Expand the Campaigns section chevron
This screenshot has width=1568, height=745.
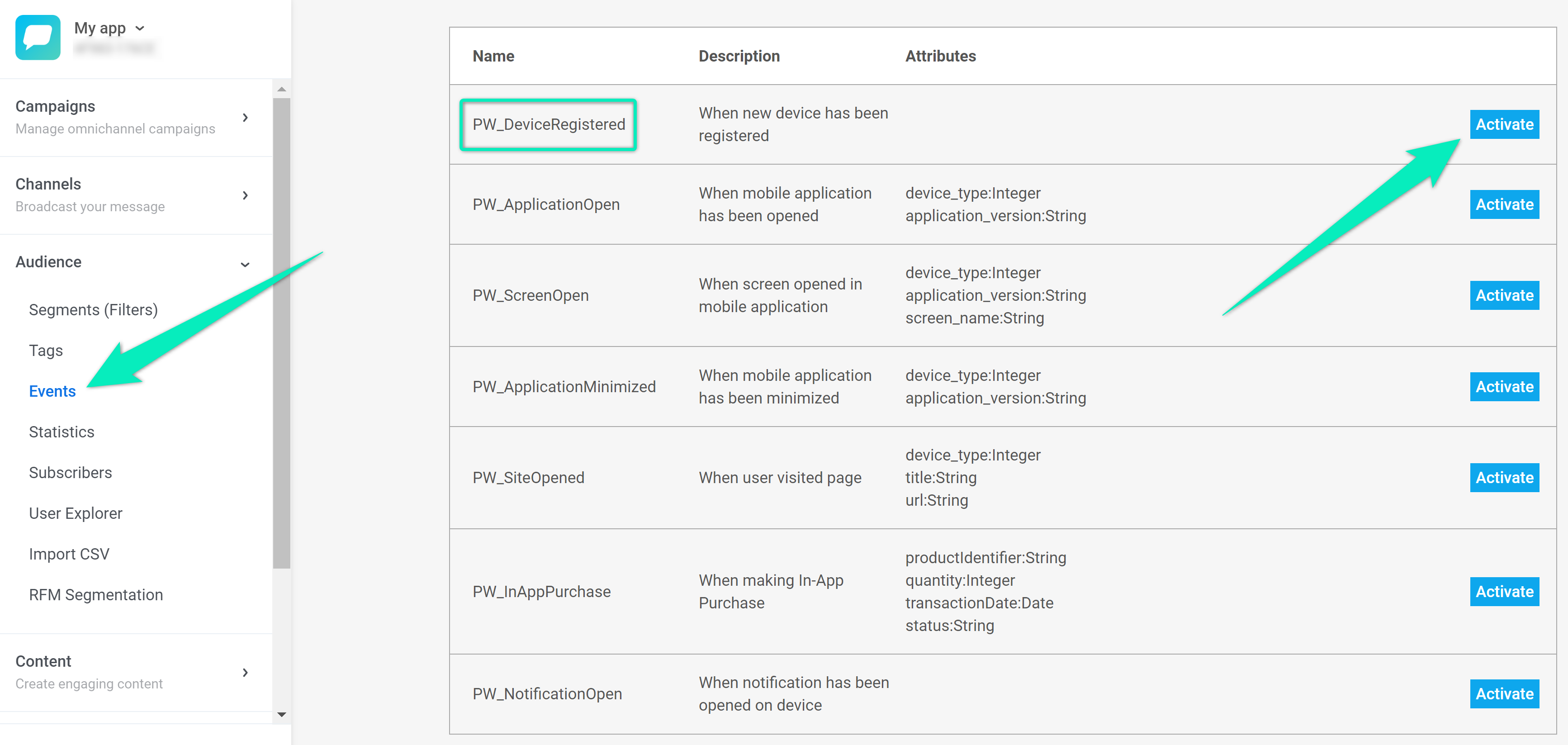245,118
